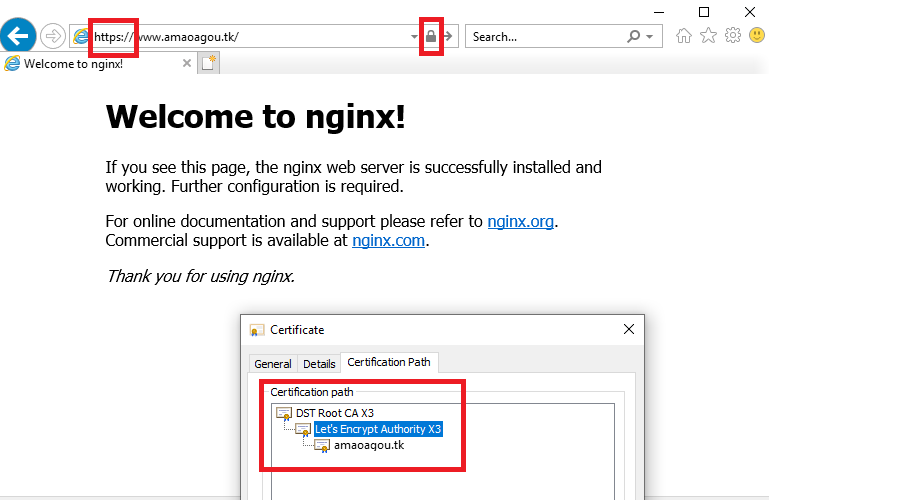Open a new tab
Screen dimensions: 900x500
tap(208, 63)
